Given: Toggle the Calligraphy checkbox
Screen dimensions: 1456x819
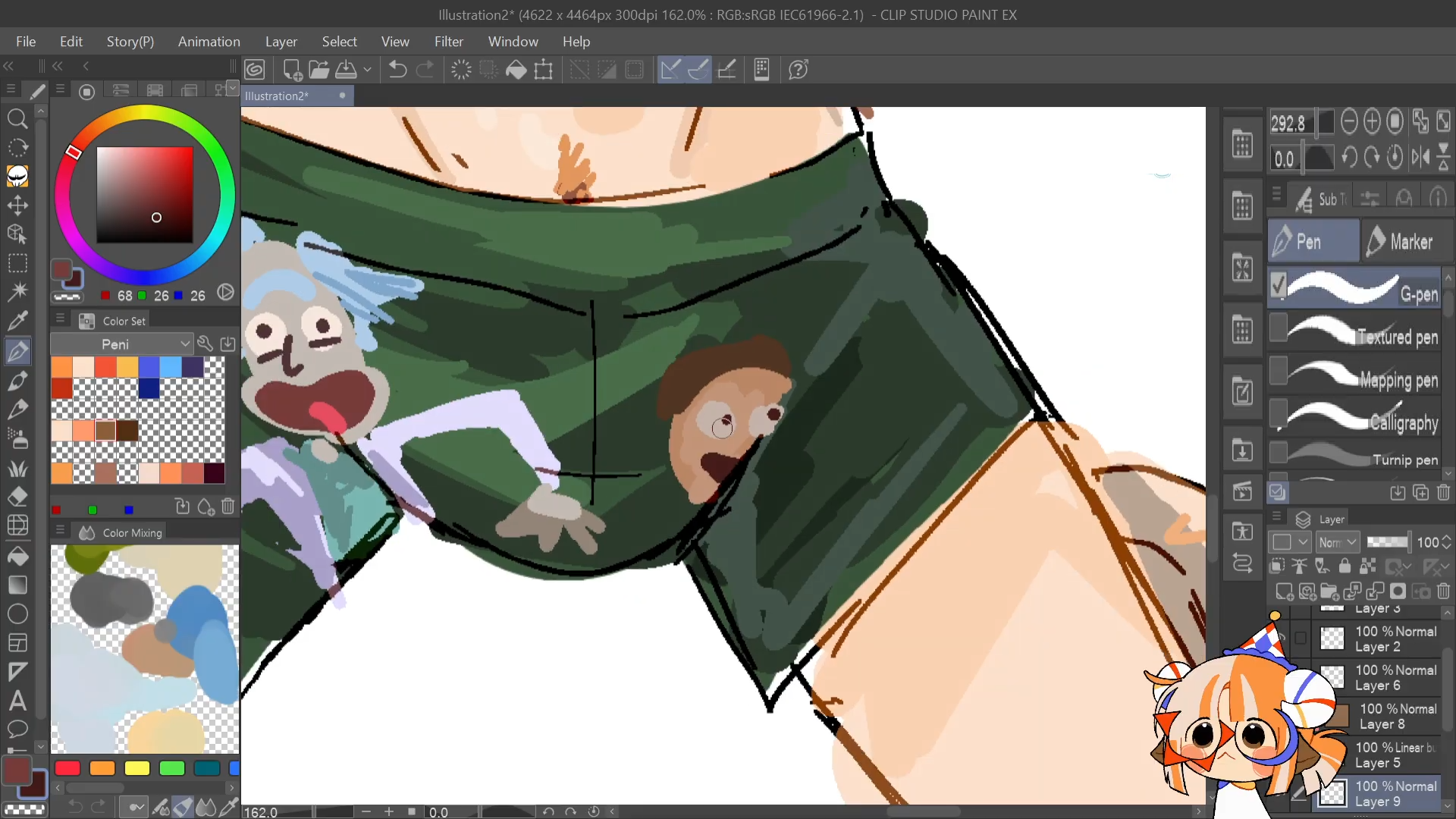Looking at the screenshot, I should click(x=1279, y=413).
